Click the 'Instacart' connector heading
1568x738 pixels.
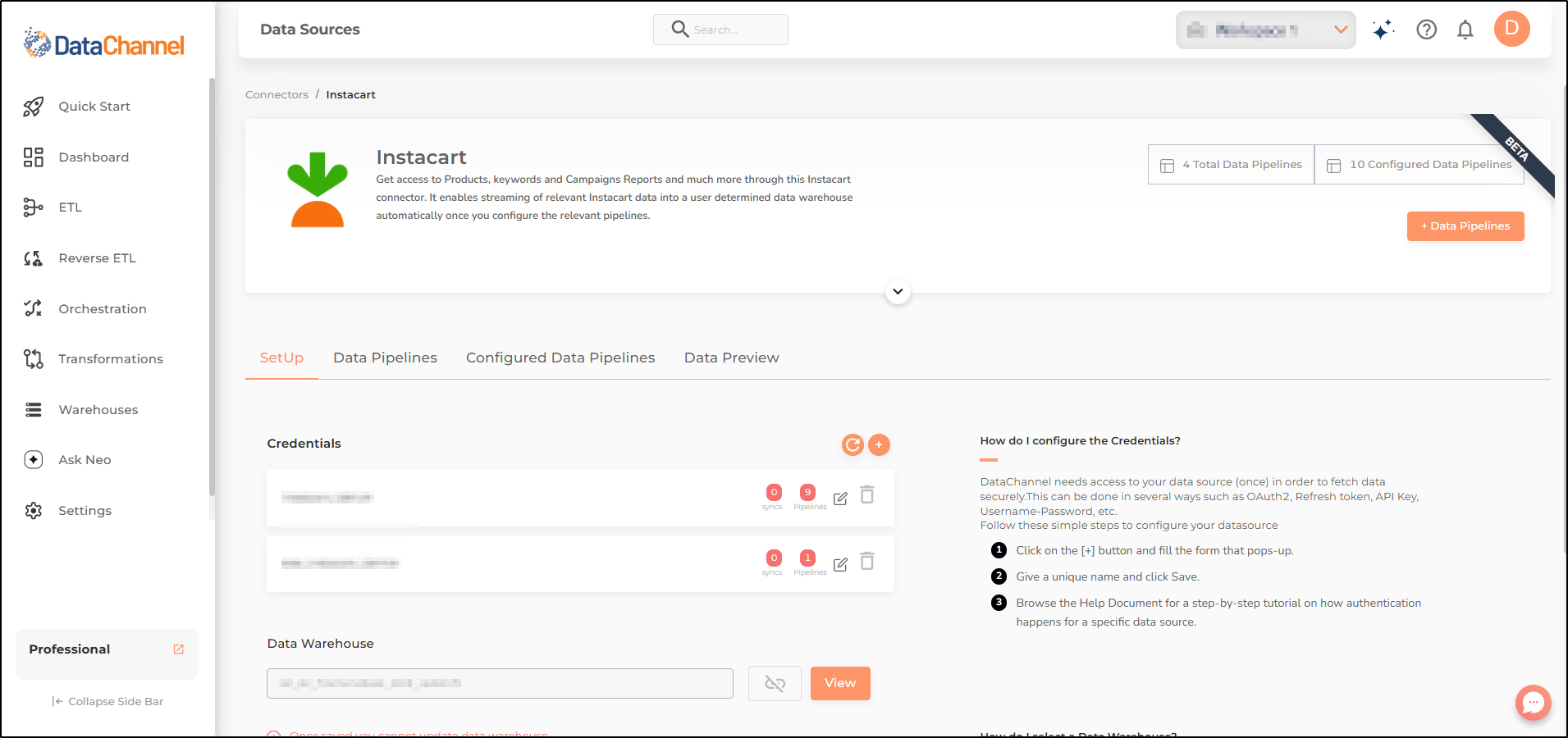click(421, 157)
